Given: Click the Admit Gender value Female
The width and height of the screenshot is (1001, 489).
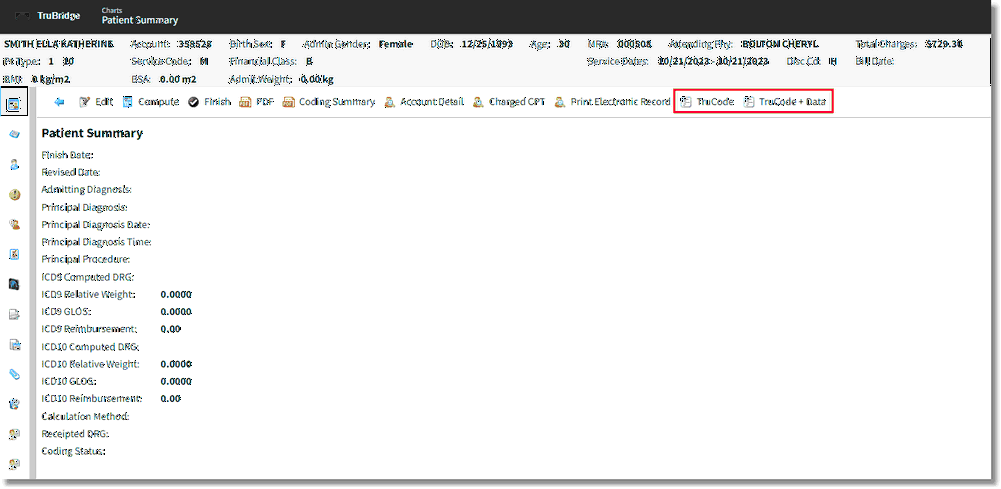Looking at the screenshot, I should (x=396, y=45).
